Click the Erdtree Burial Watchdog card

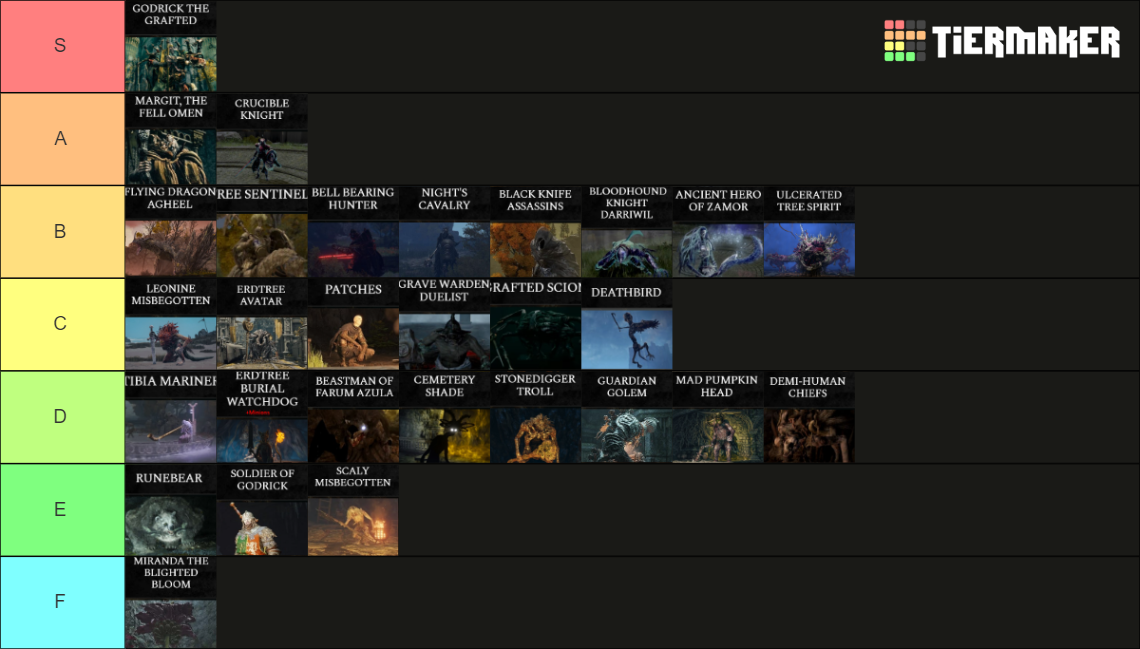coord(262,417)
